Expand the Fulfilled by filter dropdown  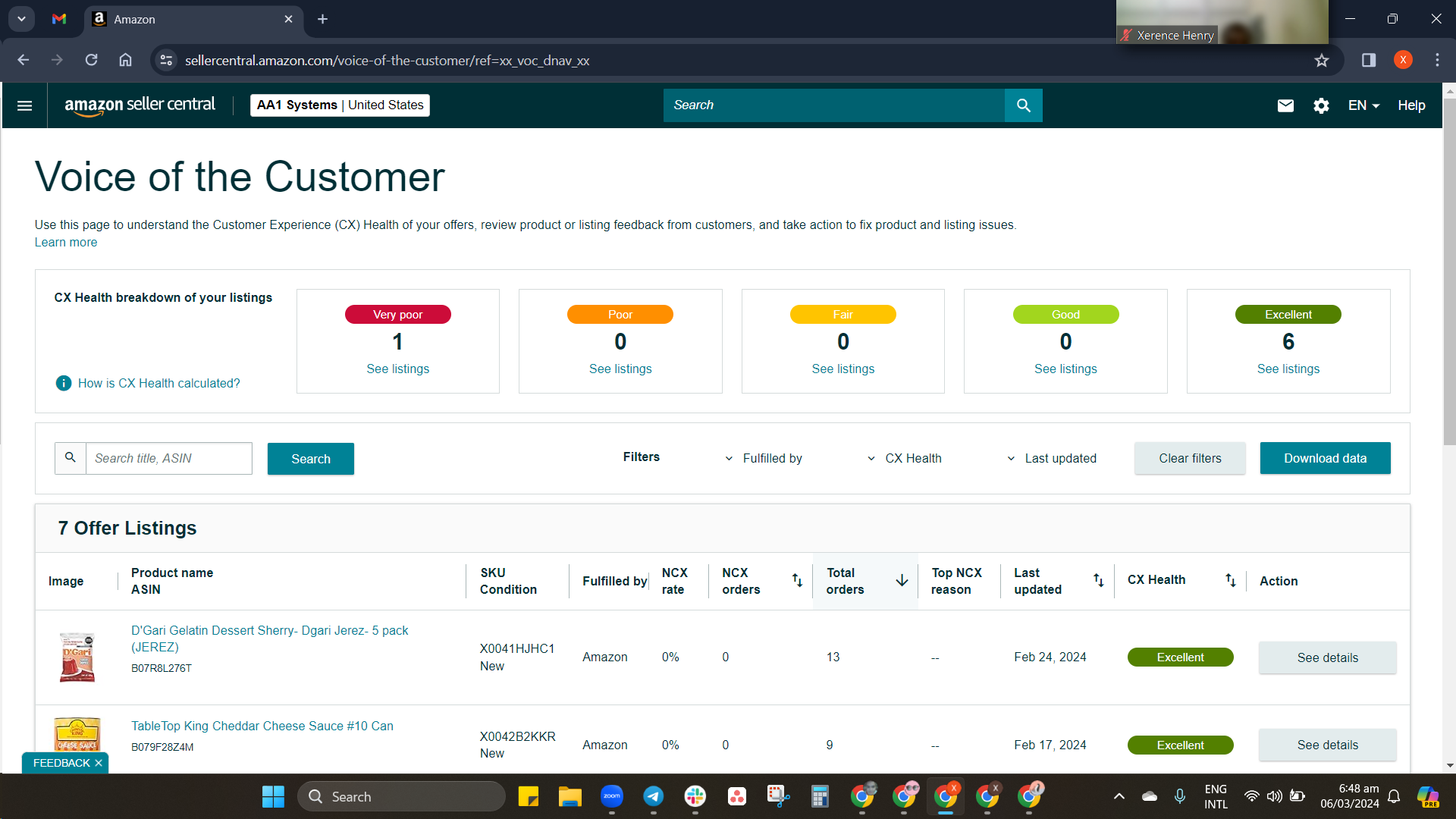tap(764, 458)
